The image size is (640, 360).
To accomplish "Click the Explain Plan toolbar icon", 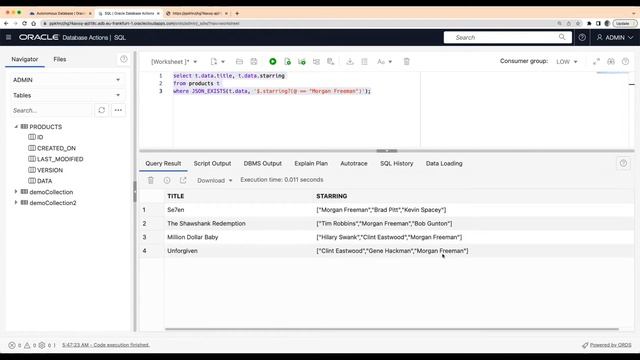I will point(316,62).
